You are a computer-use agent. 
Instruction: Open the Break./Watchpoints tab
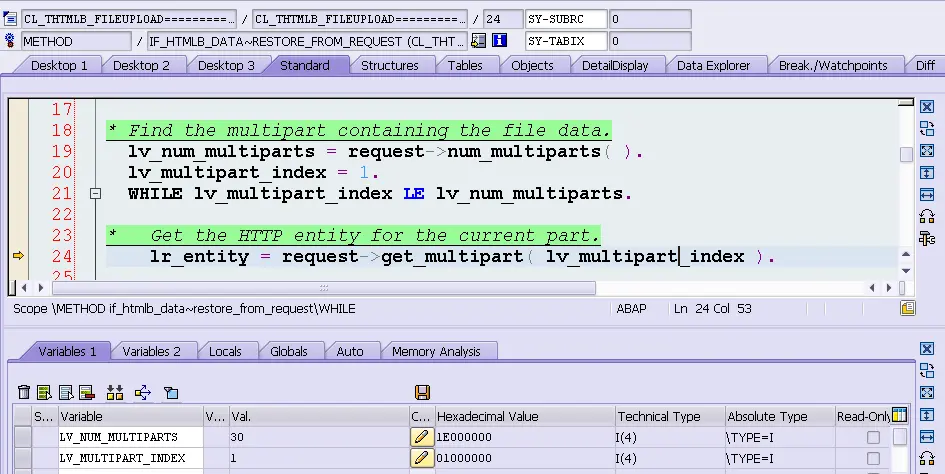(833, 65)
